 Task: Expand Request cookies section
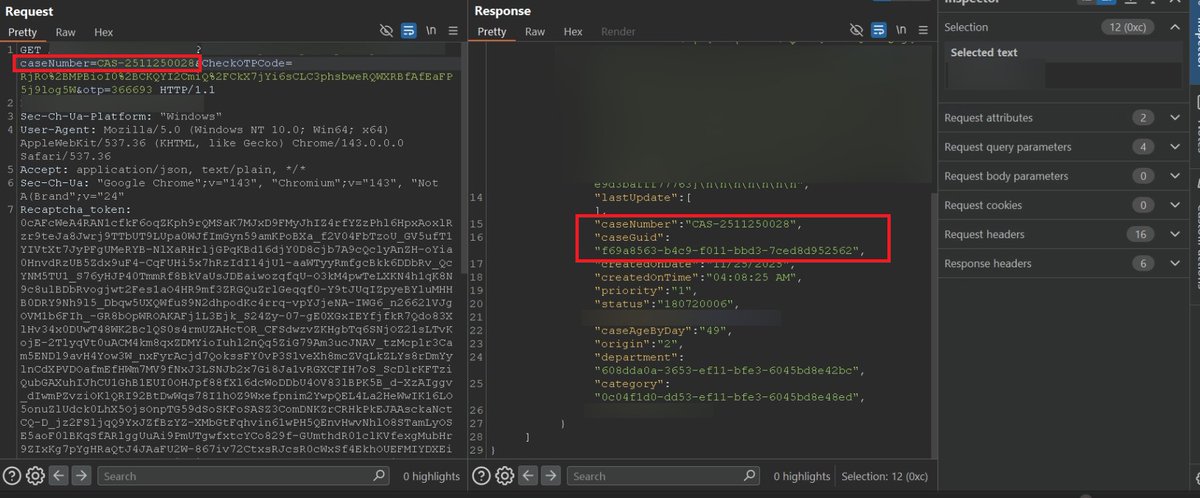click(x=1174, y=205)
